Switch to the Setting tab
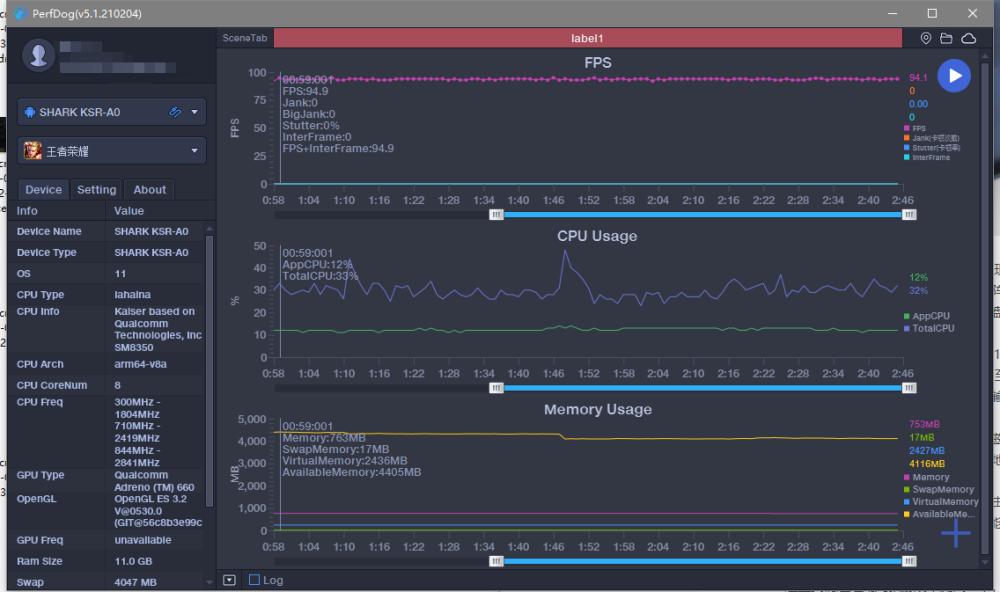Screen dimensions: 1000x592 click(x=96, y=190)
